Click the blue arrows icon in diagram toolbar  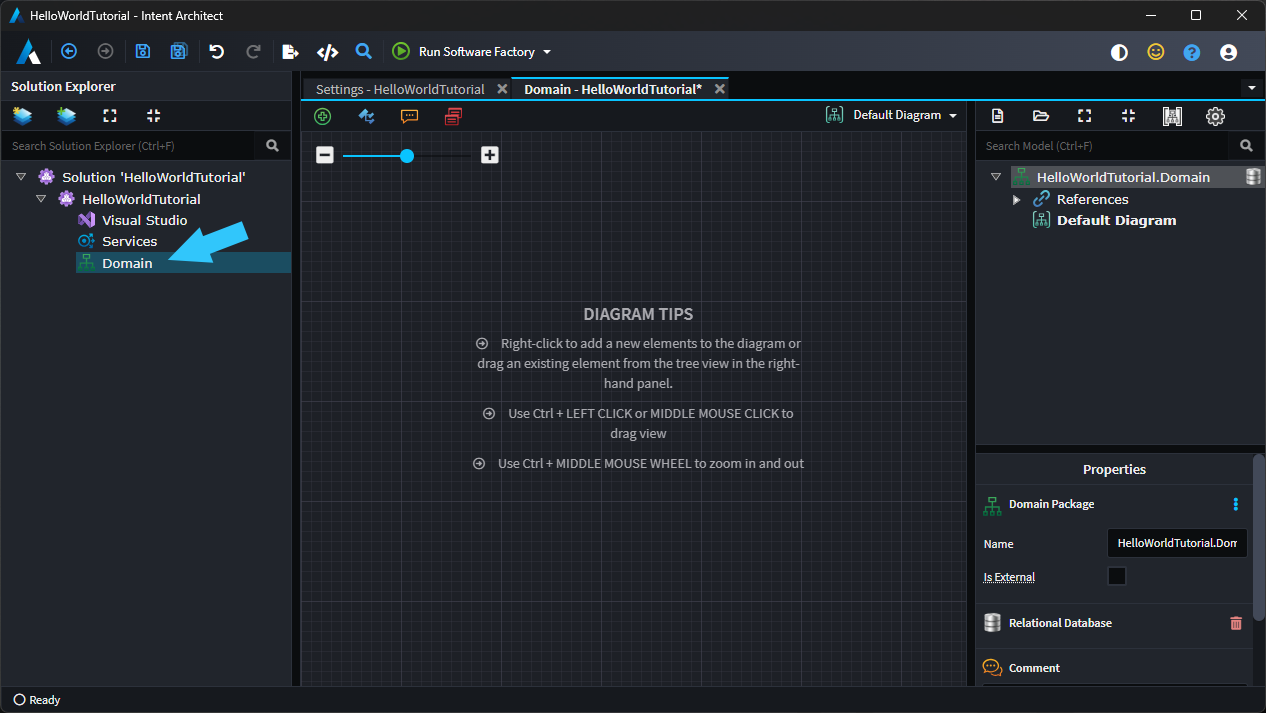coord(367,116)
